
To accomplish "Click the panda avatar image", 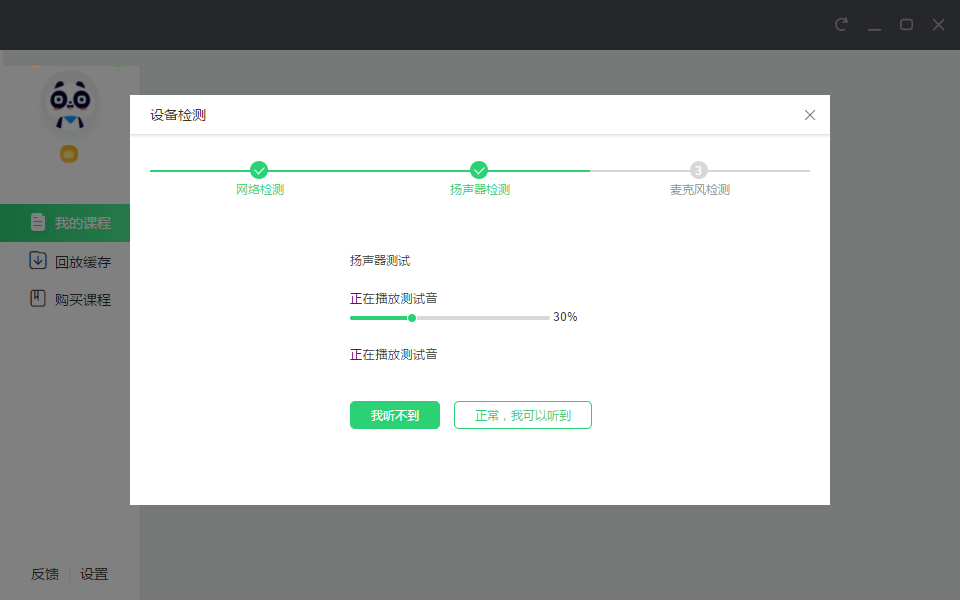I will click(x=68, y=100).
